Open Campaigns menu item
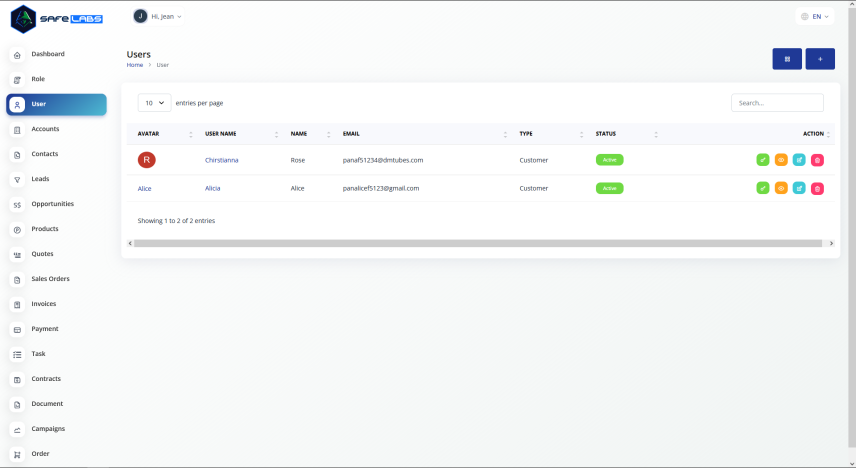This screenshot has width=856, height=468. (48, 429)
